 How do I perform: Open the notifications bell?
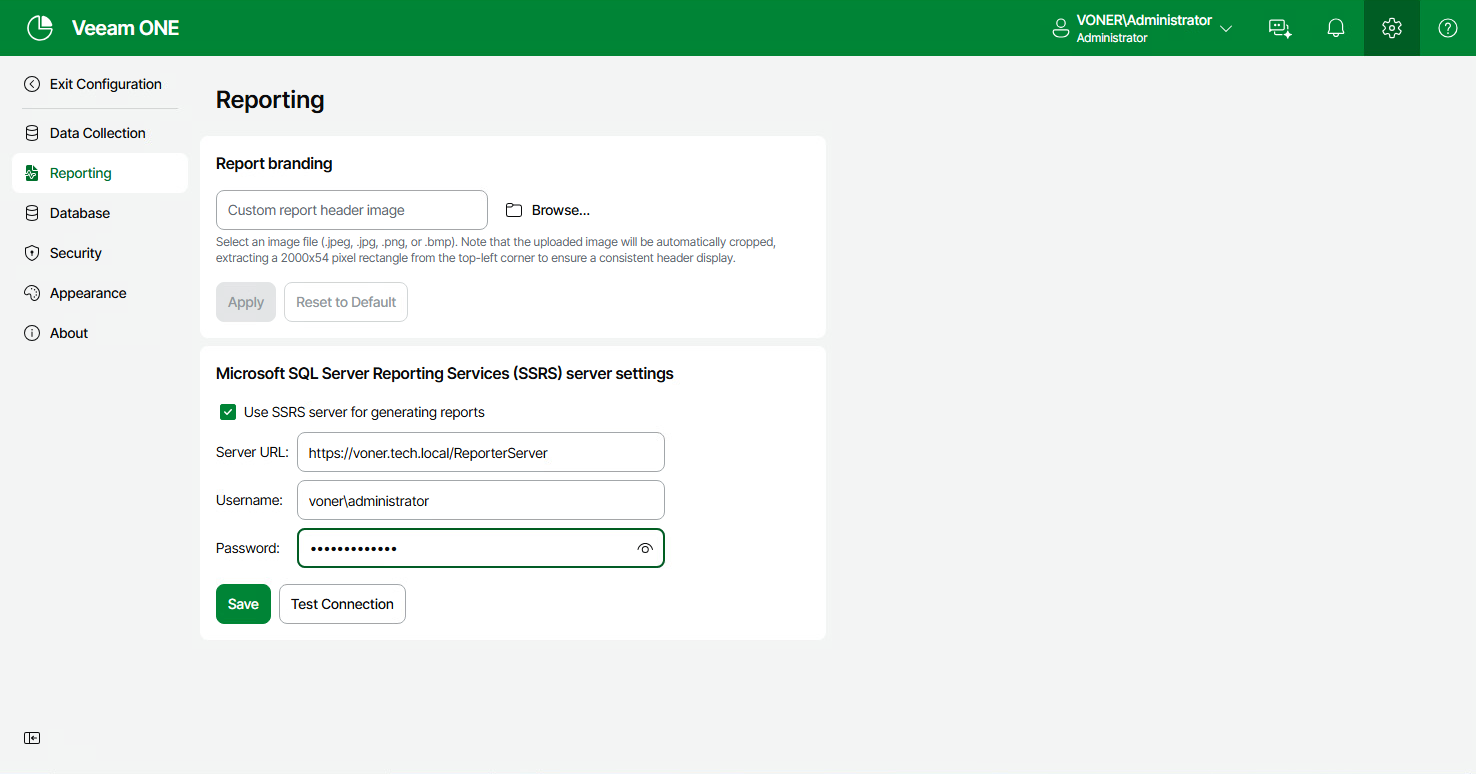1336,28
